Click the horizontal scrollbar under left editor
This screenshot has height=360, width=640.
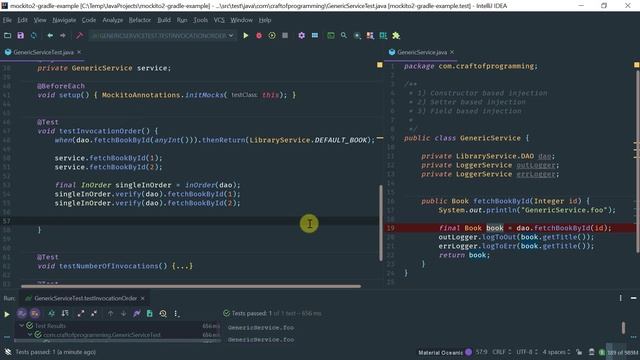[191, 287]
